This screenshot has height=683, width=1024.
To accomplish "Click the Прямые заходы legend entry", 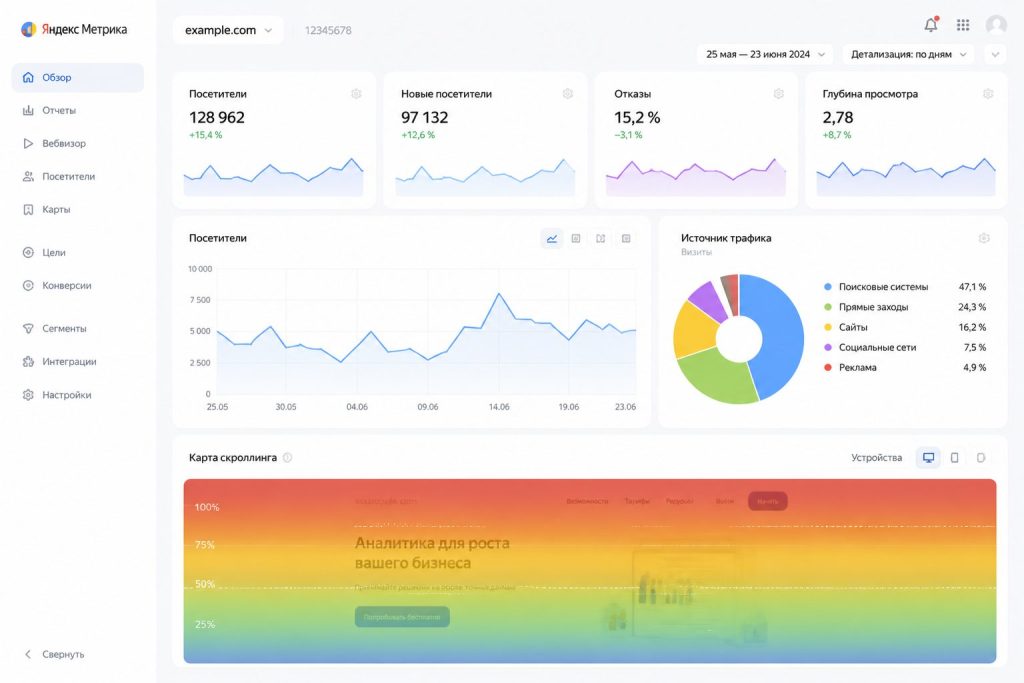I will pyautogui.click(x=905, y=307).
